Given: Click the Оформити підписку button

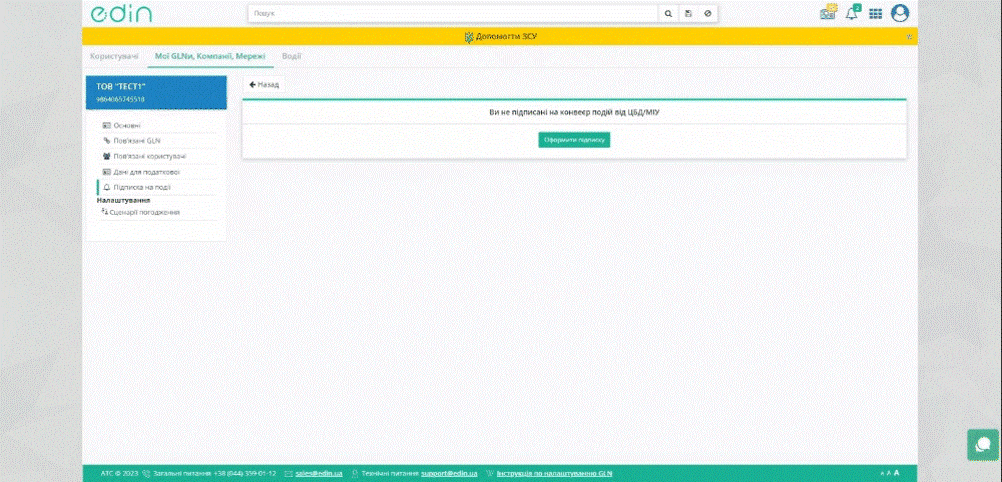Looking at the screenshot, I should [x=574, y=140].
